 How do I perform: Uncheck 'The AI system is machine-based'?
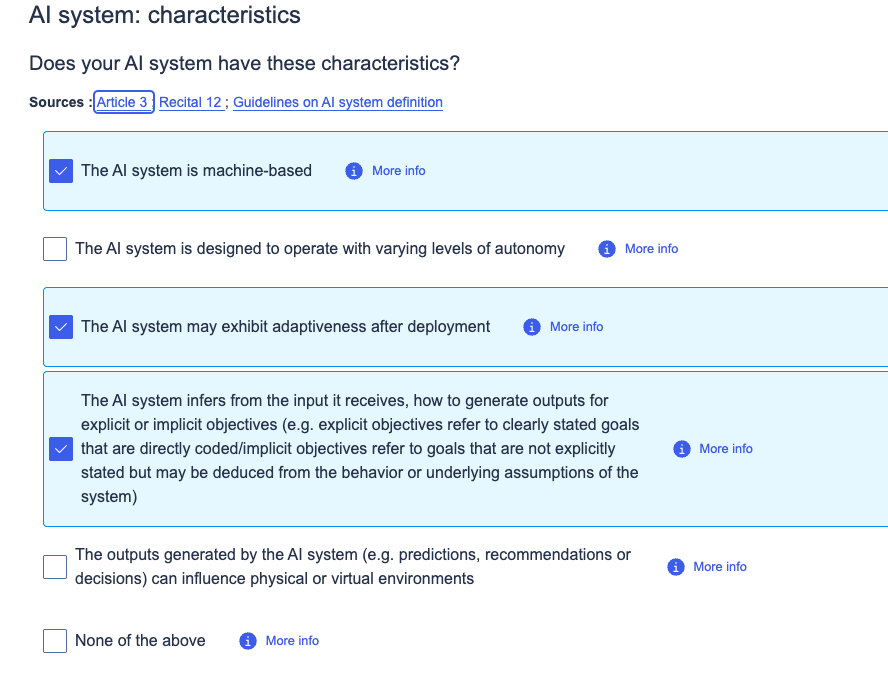[x=61, y=171]
